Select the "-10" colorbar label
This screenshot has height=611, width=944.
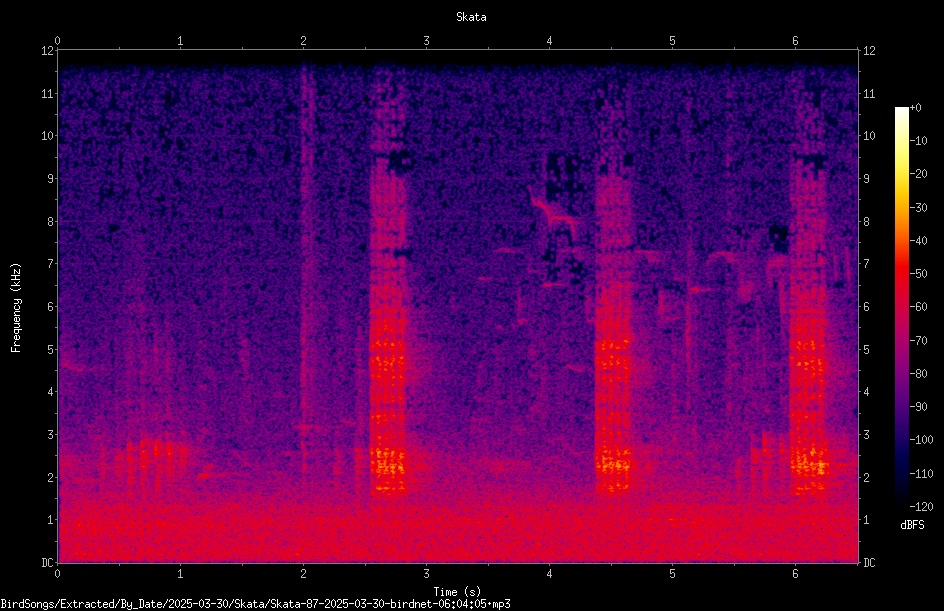click(918, 141)
